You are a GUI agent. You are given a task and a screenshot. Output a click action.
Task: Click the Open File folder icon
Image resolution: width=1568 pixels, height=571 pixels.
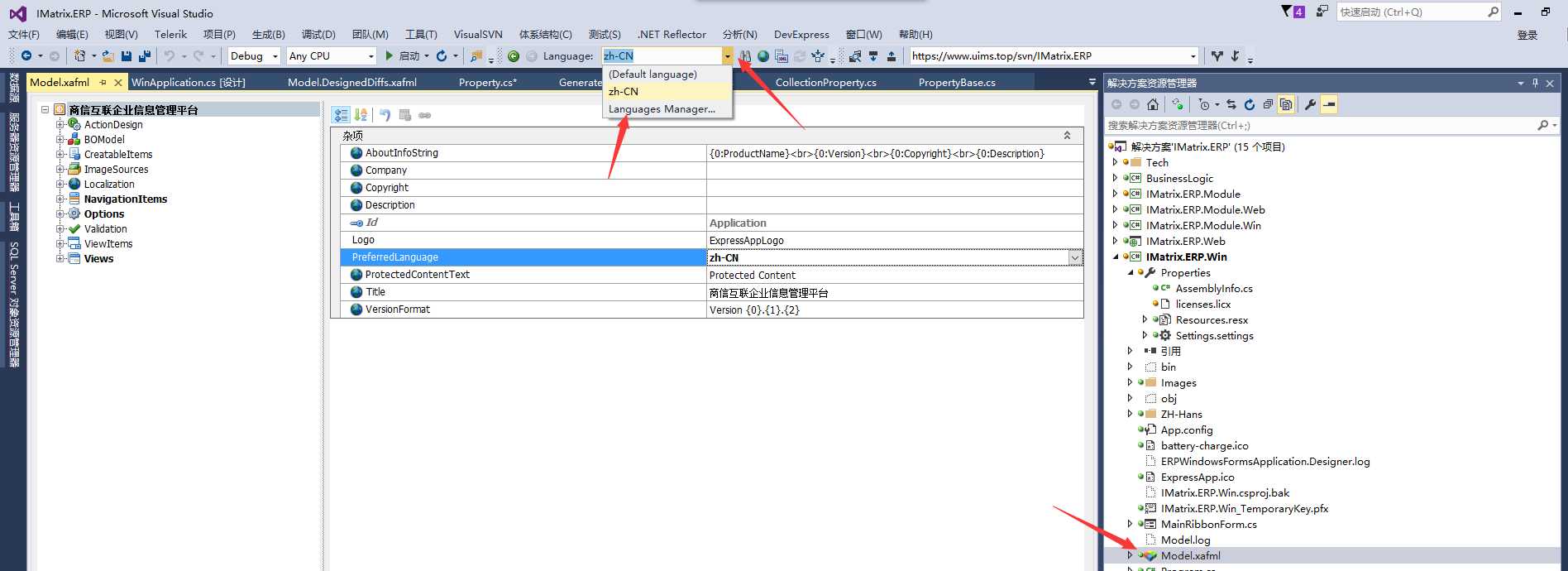[x=108, y=55]
